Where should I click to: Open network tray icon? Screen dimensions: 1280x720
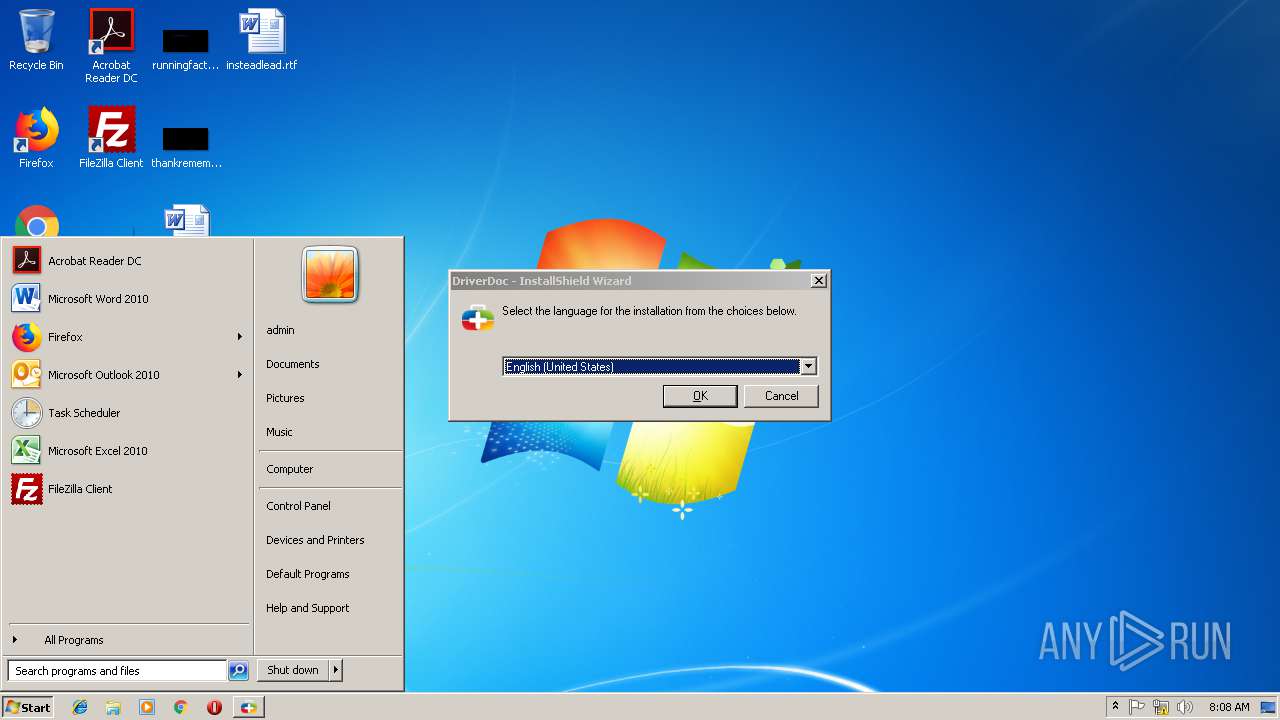[x=1161, y=707]
